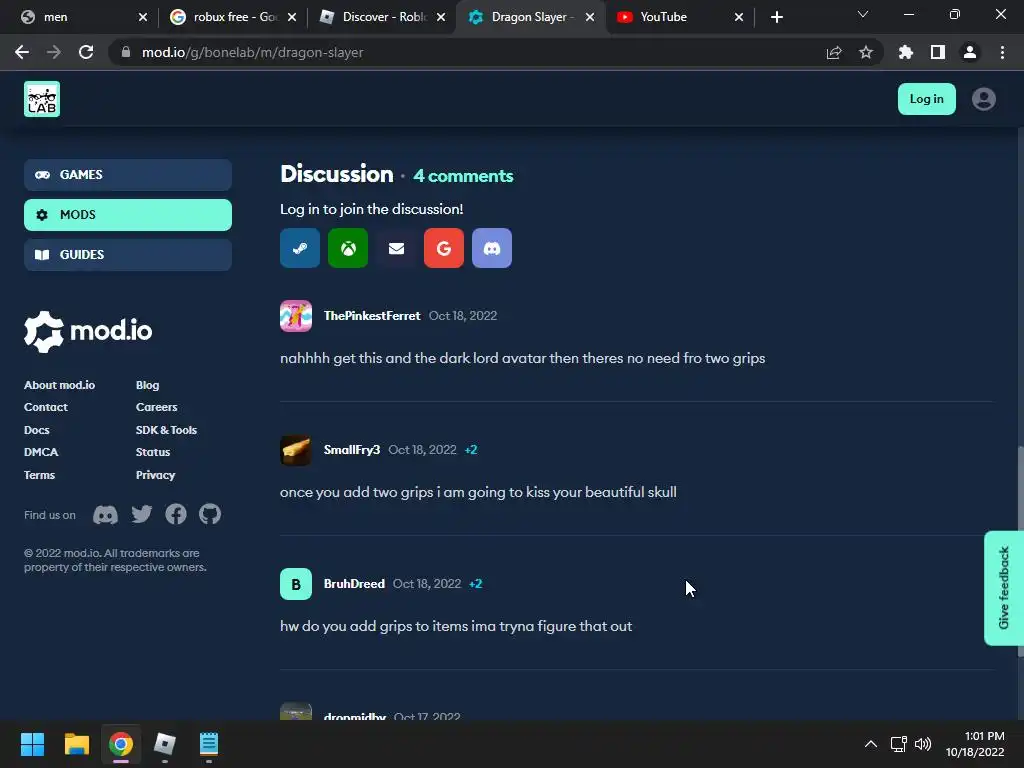The image size is (1024, 768).
Task: Sign in with the Discord login icon
Action: [492, 248]
